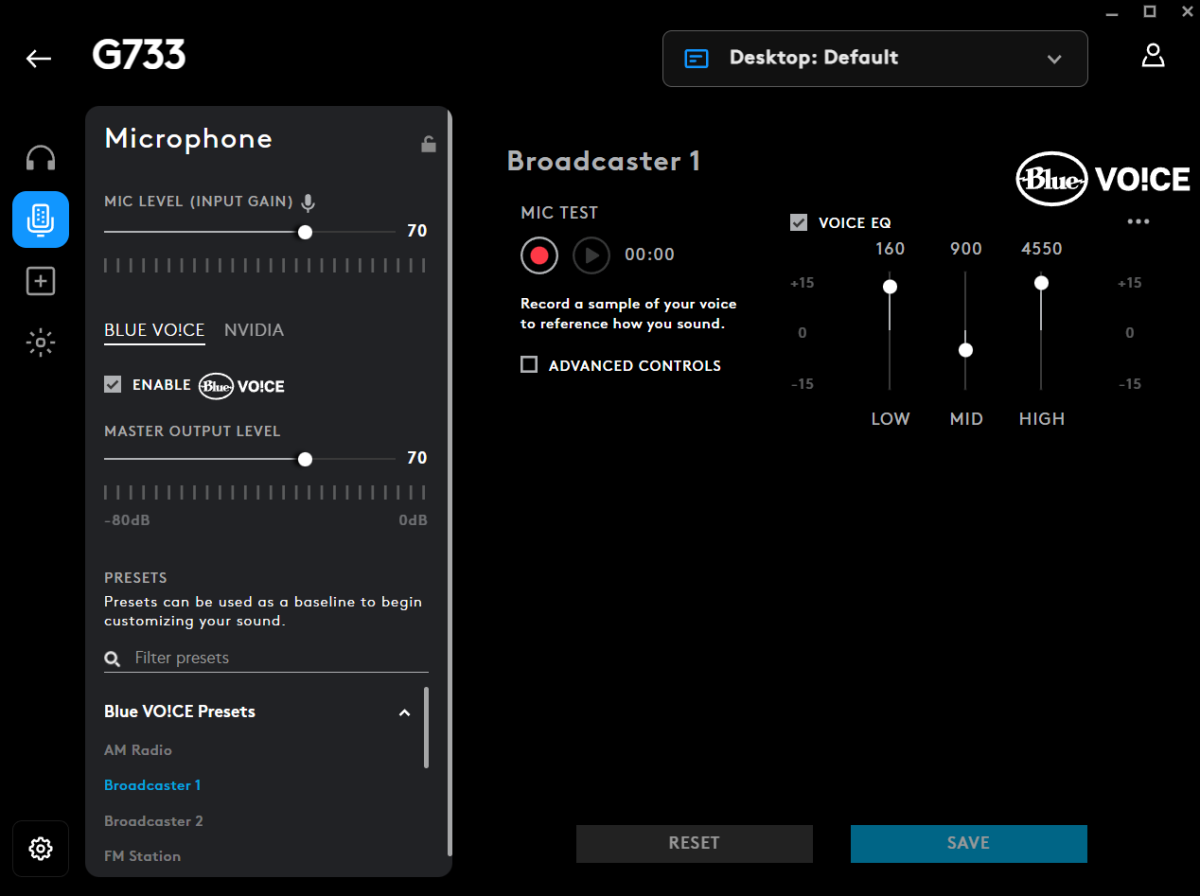The width and height of the screenshot is (1200, 896).
Task: Click the 160 low frequency value
Action: click(890, 249)
